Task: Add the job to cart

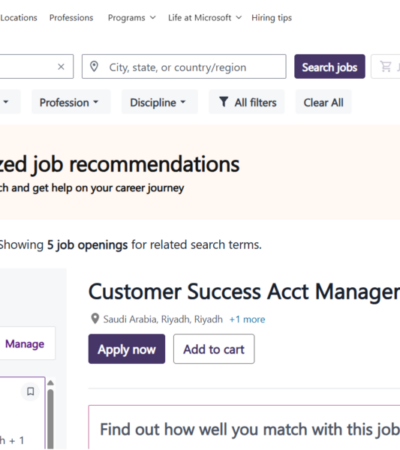Action: [x=214, y=349]
